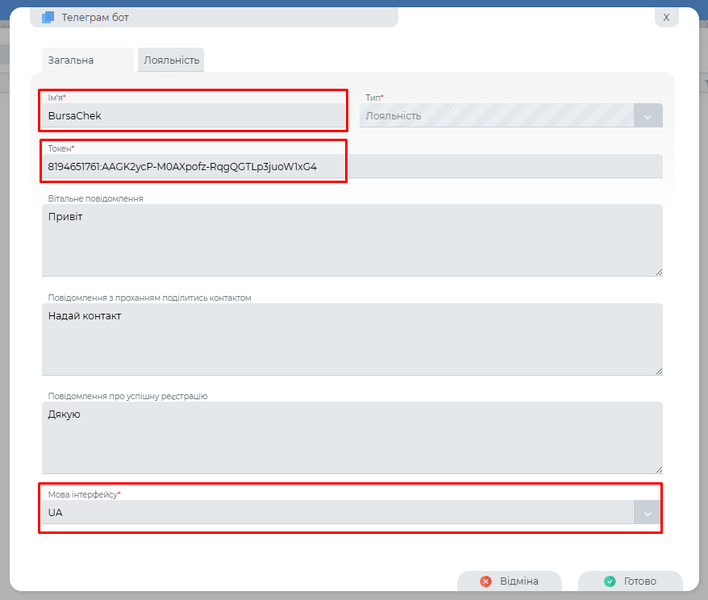708x600 pixels.
Task: Grab the resize handle of the Привіт textarea
Action: [658, 272]
